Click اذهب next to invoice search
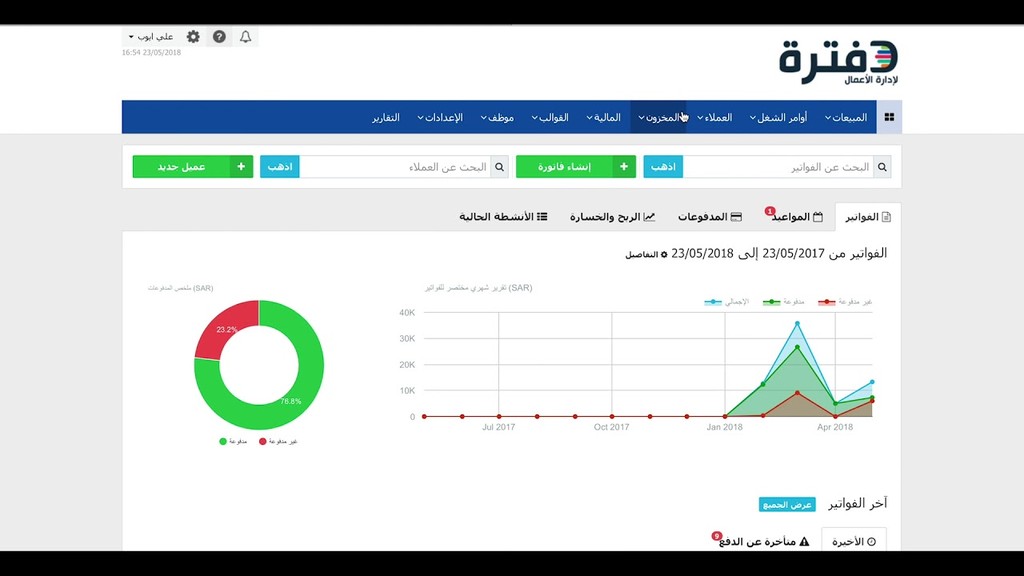1024x576 pixels. tap(663, 167)
